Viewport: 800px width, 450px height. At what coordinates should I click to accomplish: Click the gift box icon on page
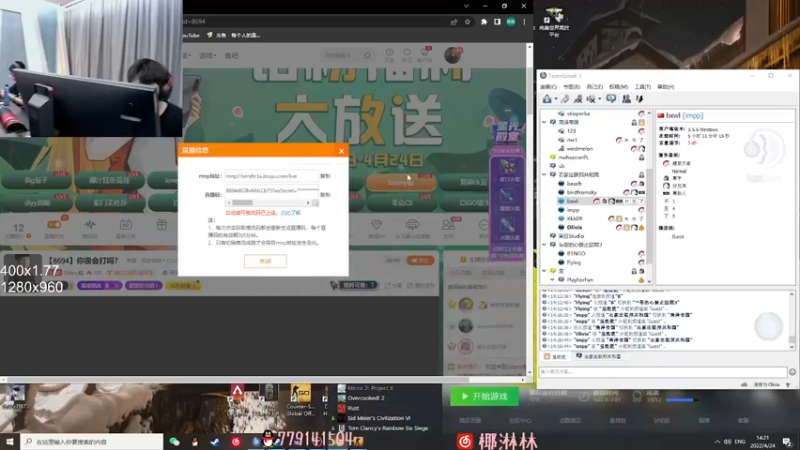(x=161, y=224)
